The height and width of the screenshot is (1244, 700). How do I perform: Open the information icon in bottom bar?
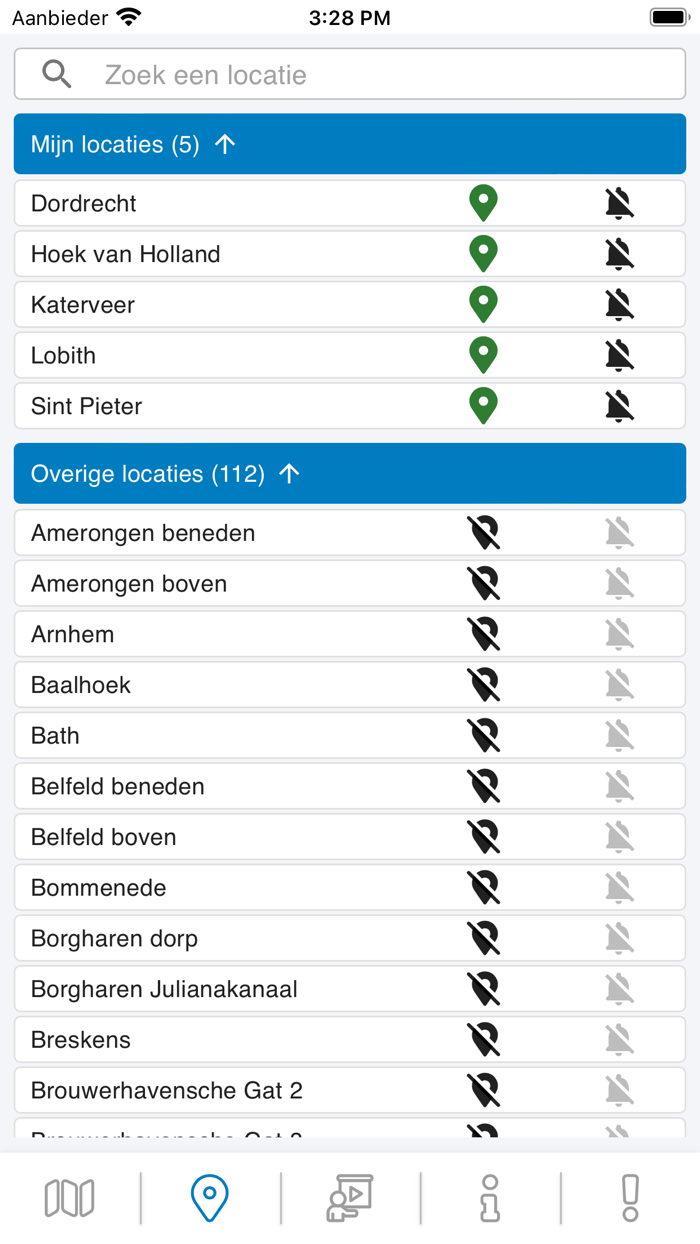489,1196
